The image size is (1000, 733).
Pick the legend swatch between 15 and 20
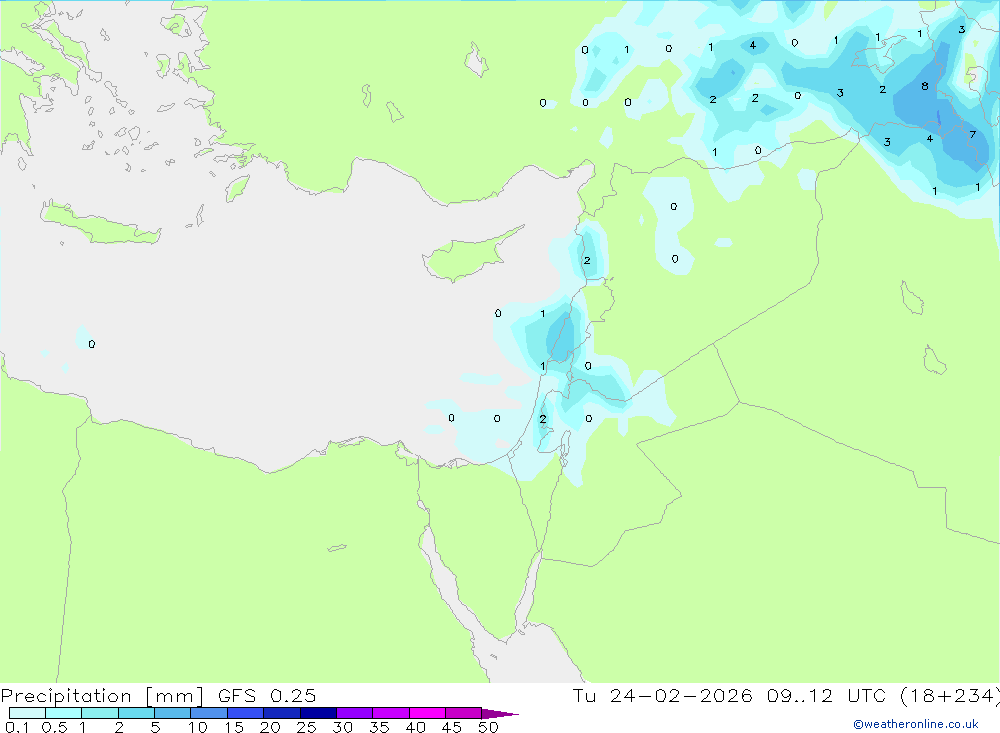pyautogui.click(x=245, y=713)
